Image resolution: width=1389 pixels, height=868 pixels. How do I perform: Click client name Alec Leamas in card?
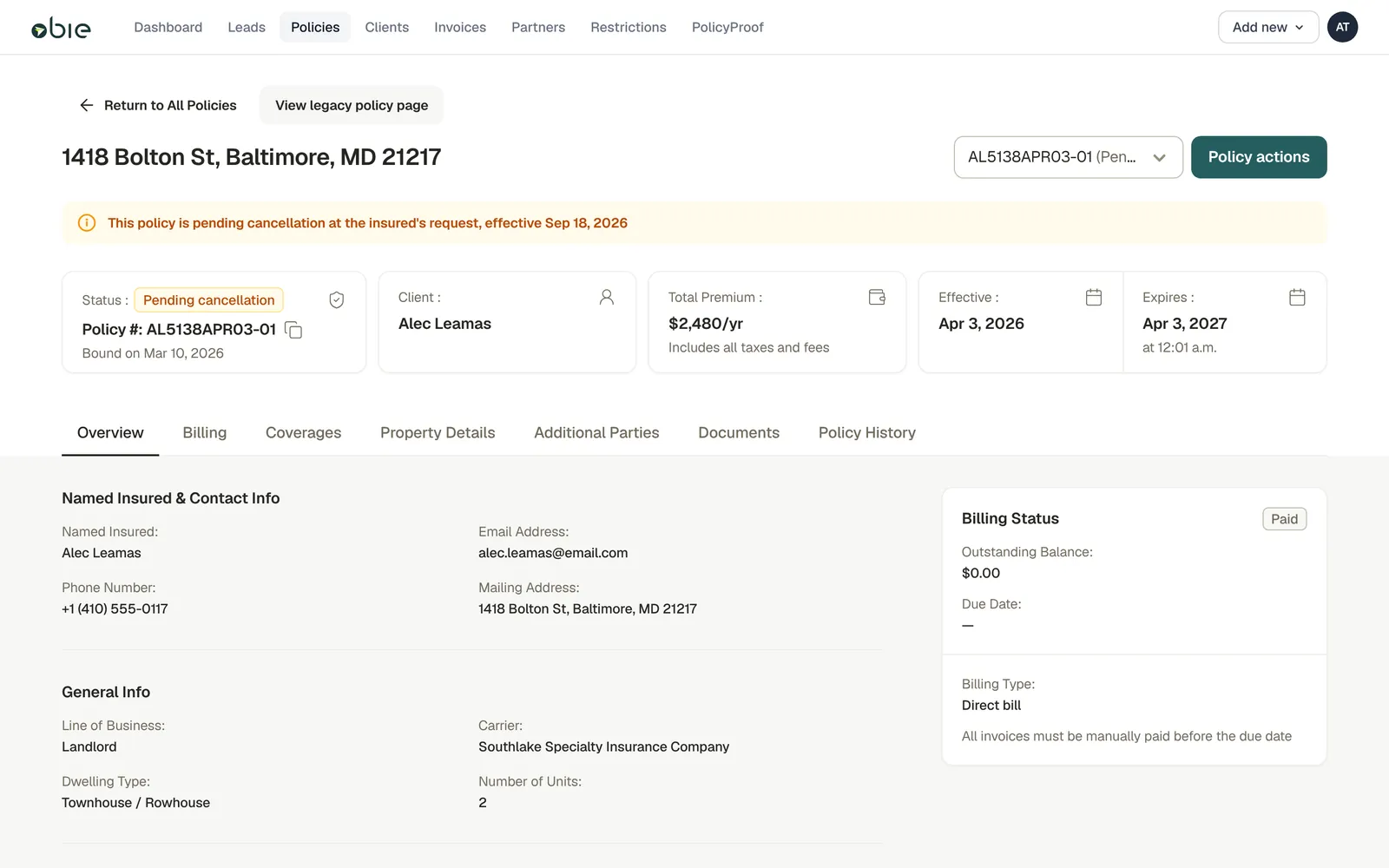(444, 324)
